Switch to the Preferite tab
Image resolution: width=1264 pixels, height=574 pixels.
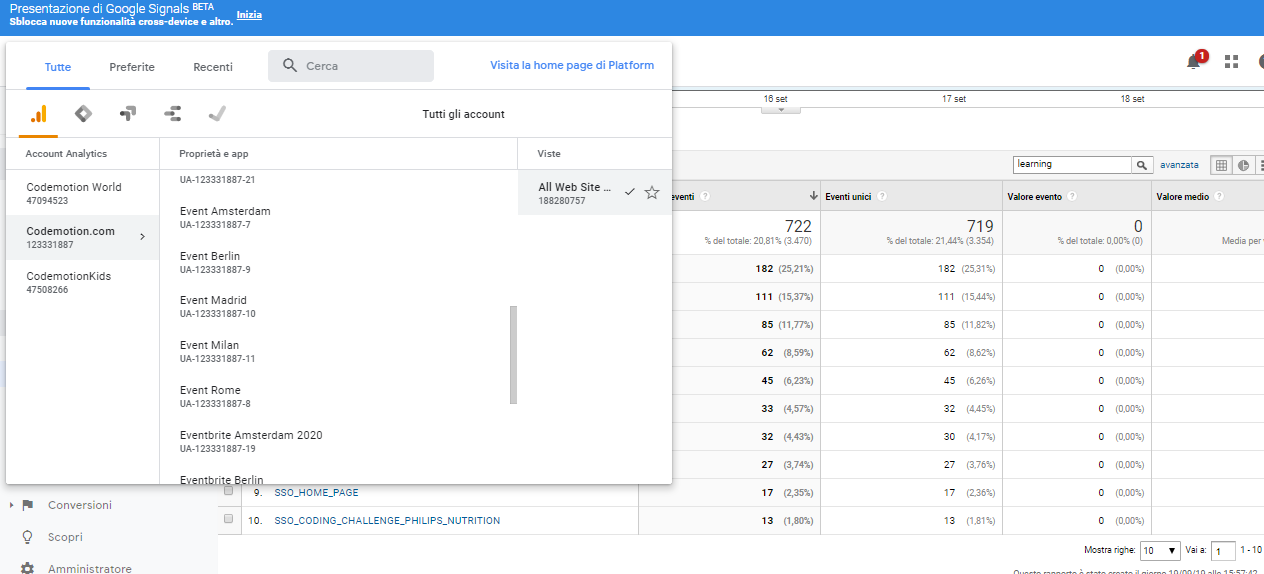point(132,67)
